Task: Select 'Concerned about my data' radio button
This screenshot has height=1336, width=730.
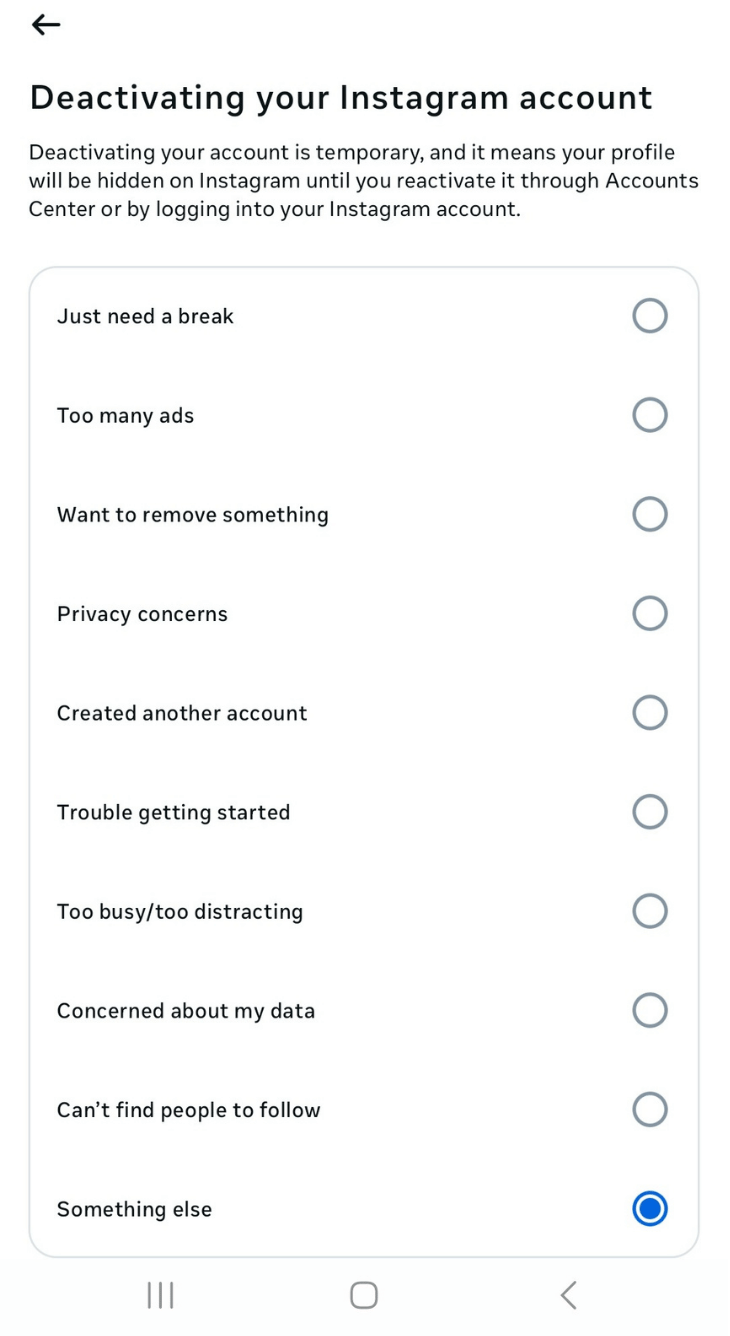Action: coord(649,1010)
